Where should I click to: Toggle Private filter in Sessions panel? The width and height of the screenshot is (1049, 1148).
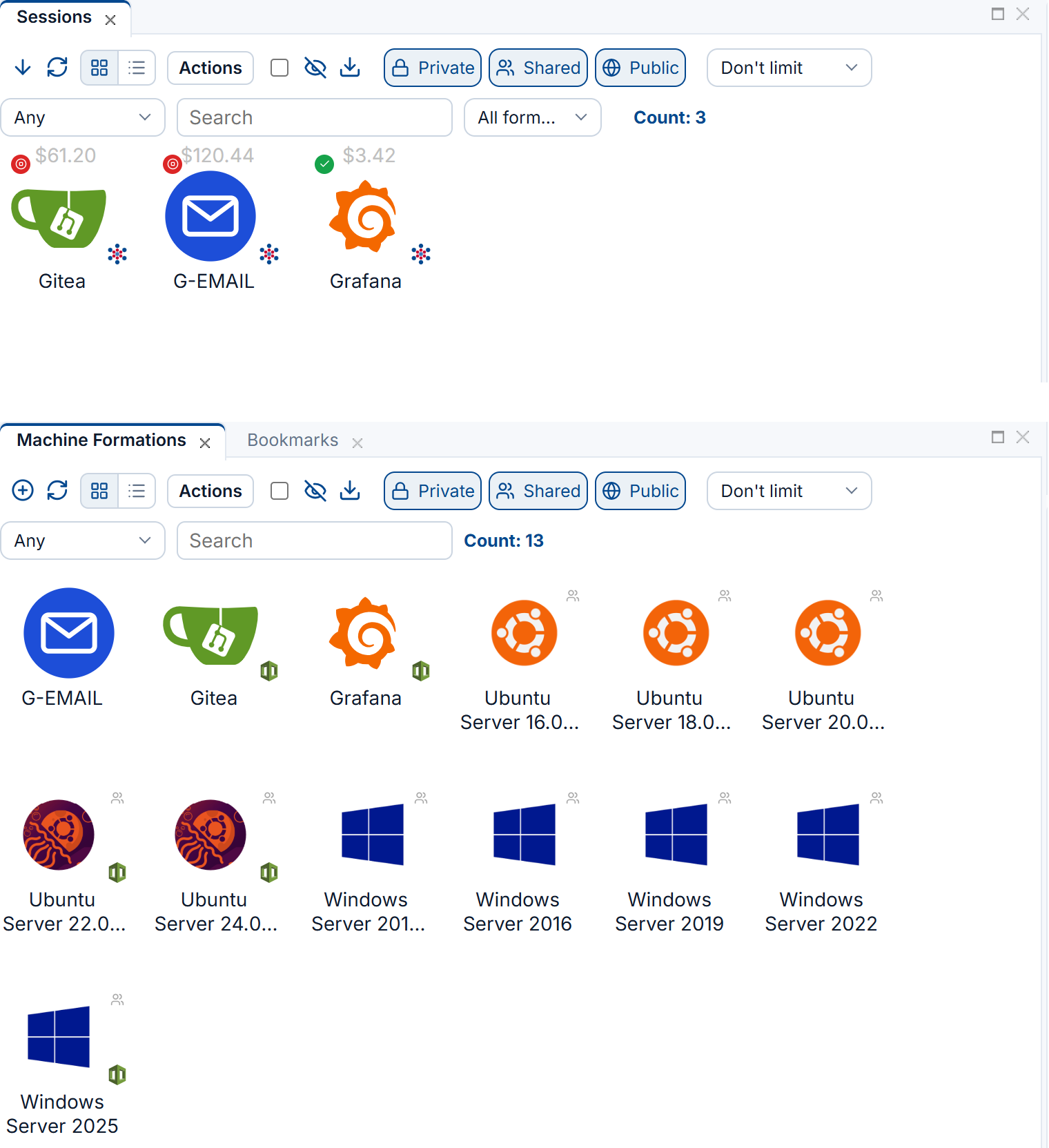(x=433, y=68)
